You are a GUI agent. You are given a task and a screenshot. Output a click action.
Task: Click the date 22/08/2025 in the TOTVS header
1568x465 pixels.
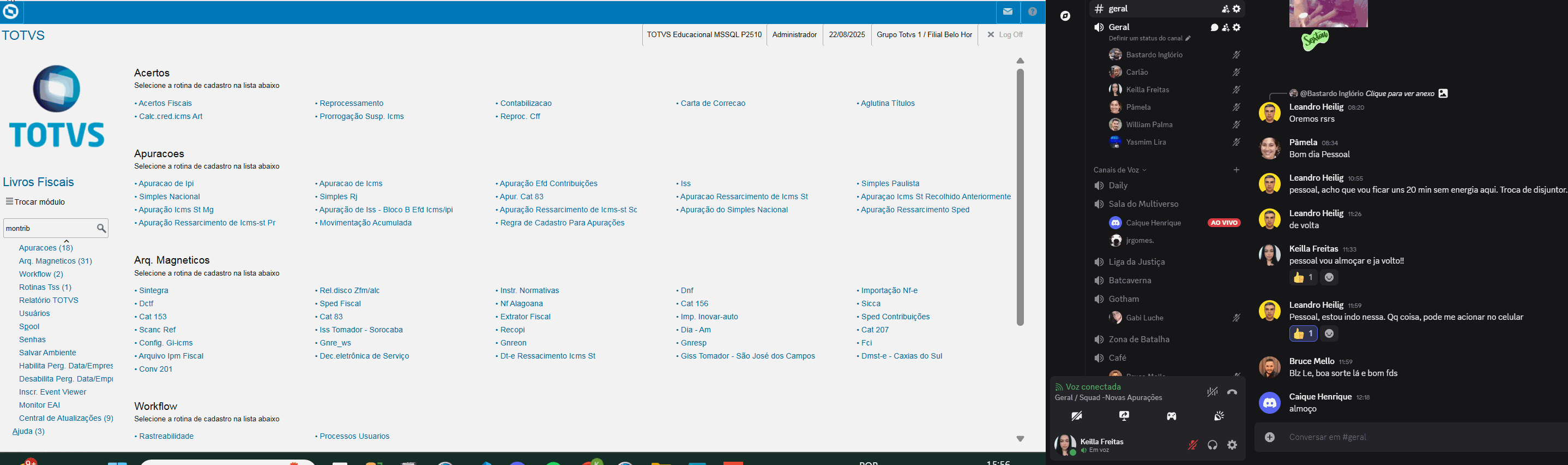tap(847, 35)
